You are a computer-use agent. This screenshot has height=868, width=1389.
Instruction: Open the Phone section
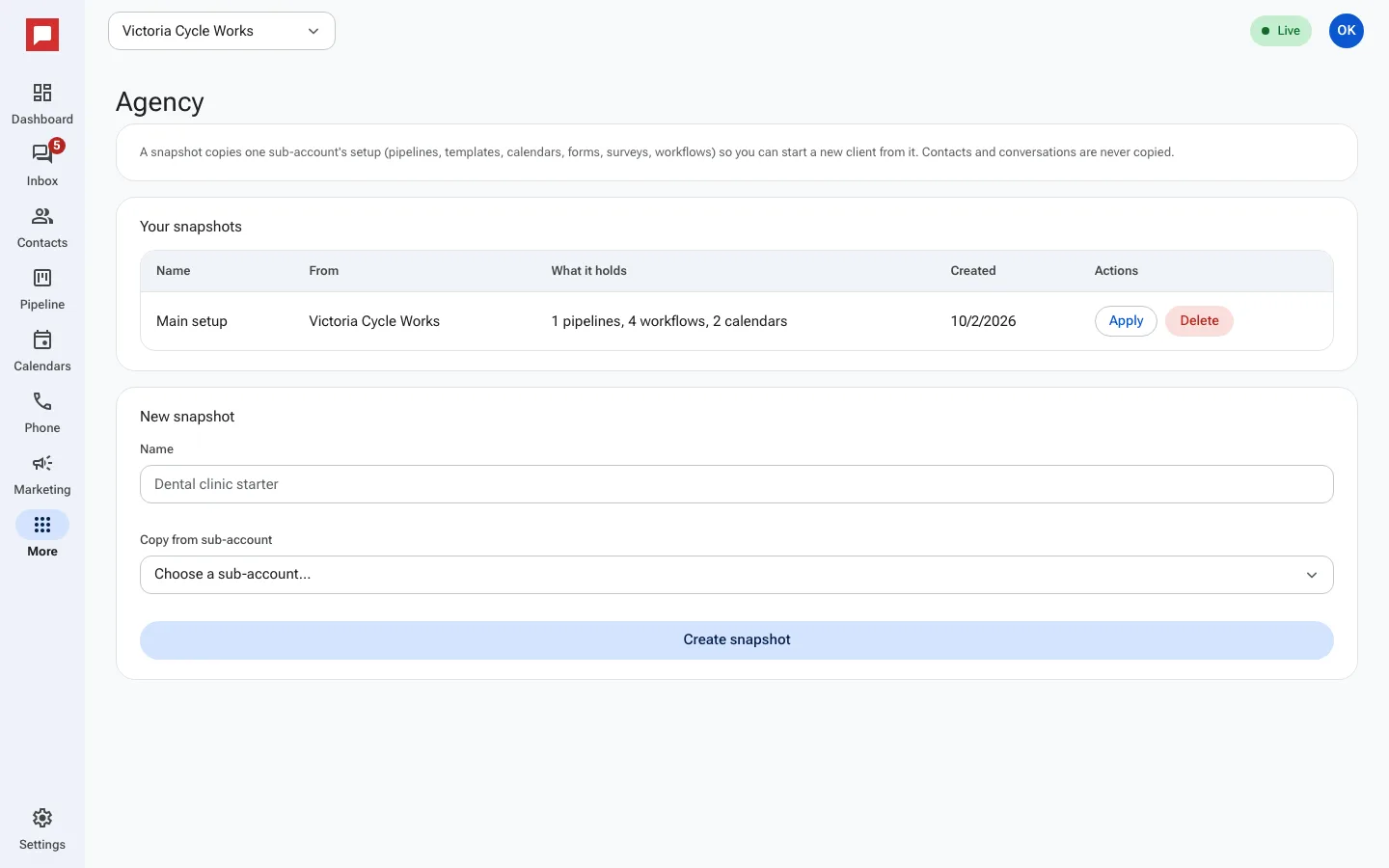point(42,413)
